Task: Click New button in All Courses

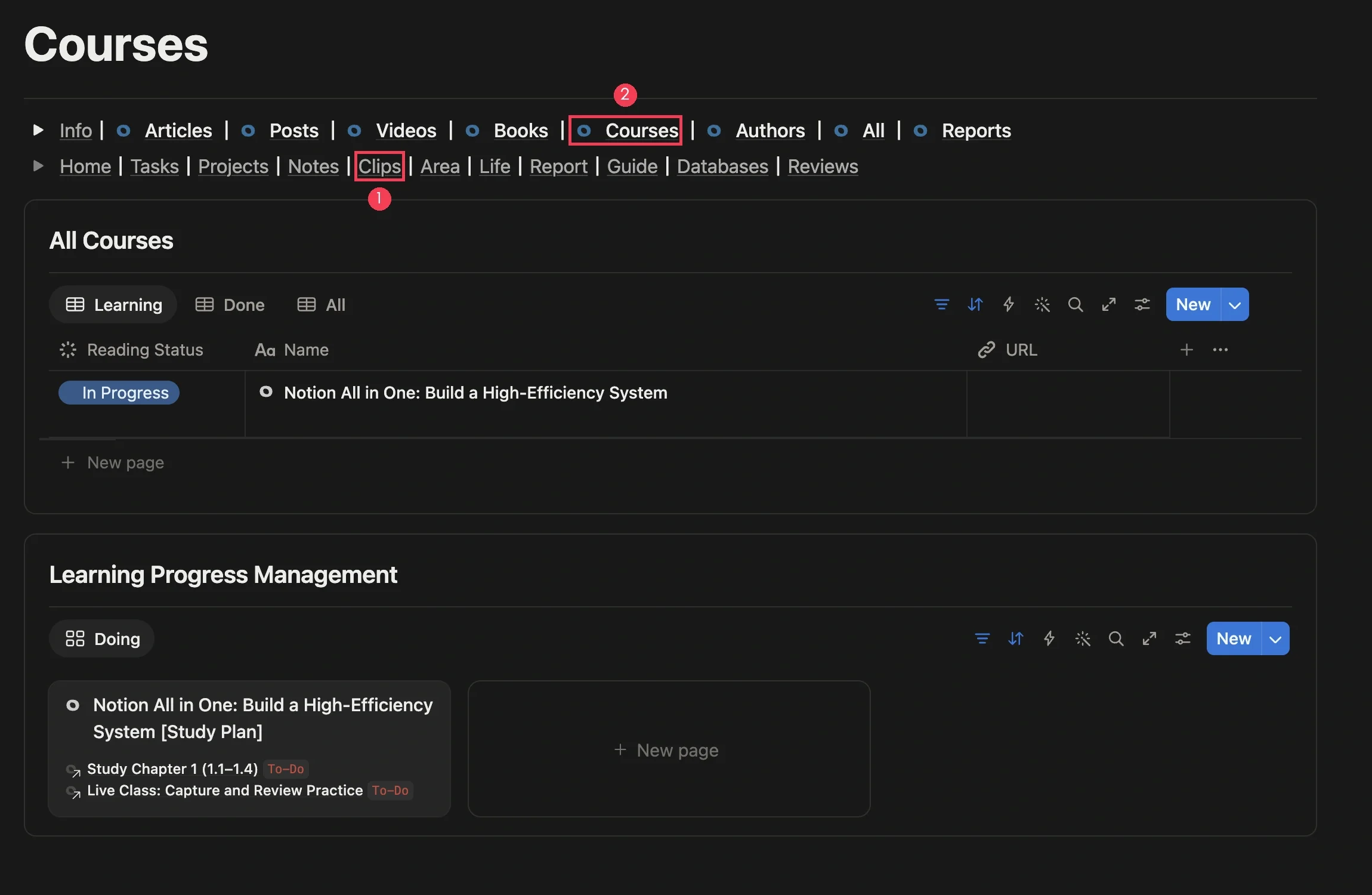Action: (x=1193, y=305)
